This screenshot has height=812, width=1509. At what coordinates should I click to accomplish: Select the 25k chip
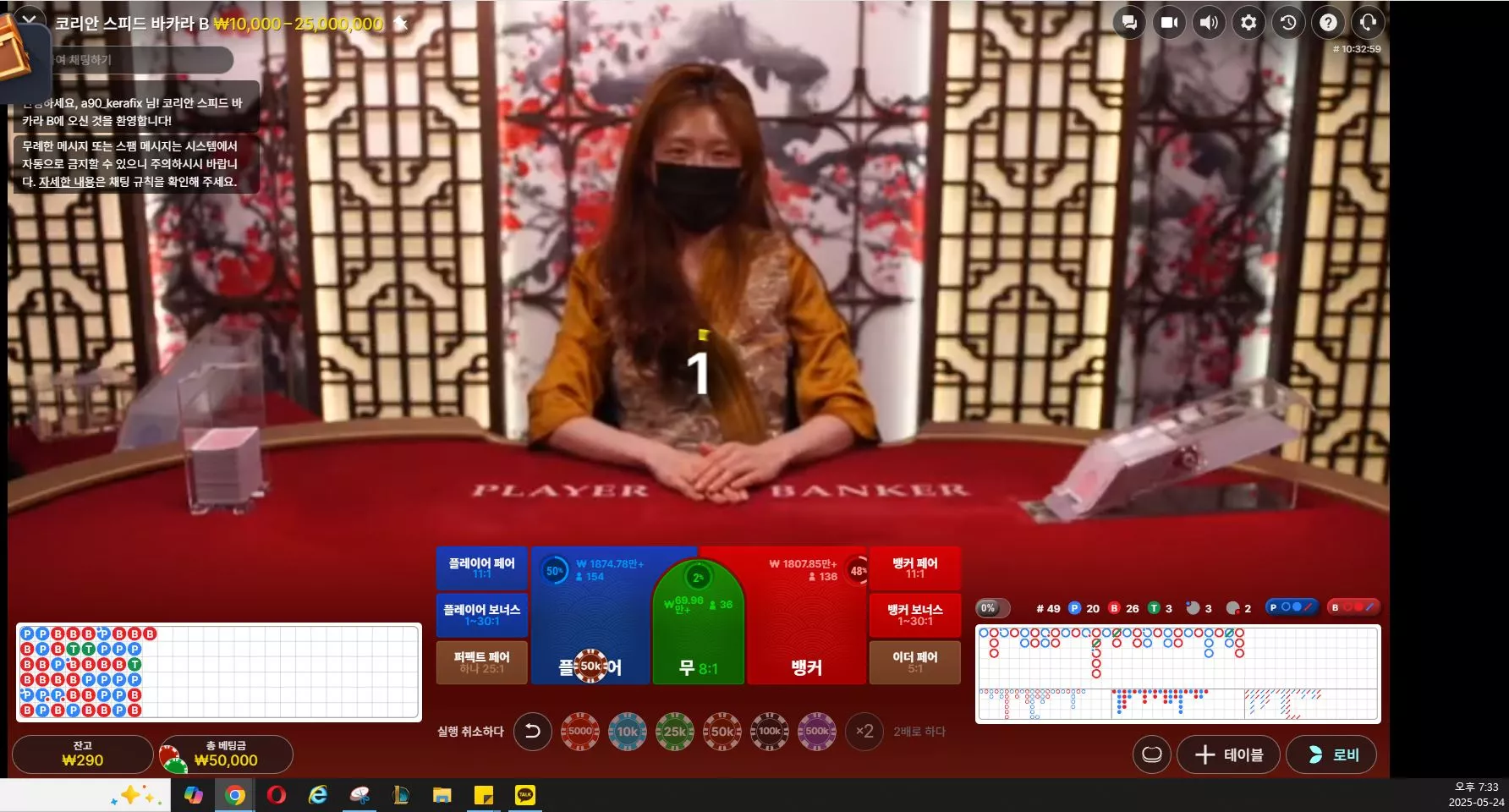pyautogui.click(x=675, y=732)
